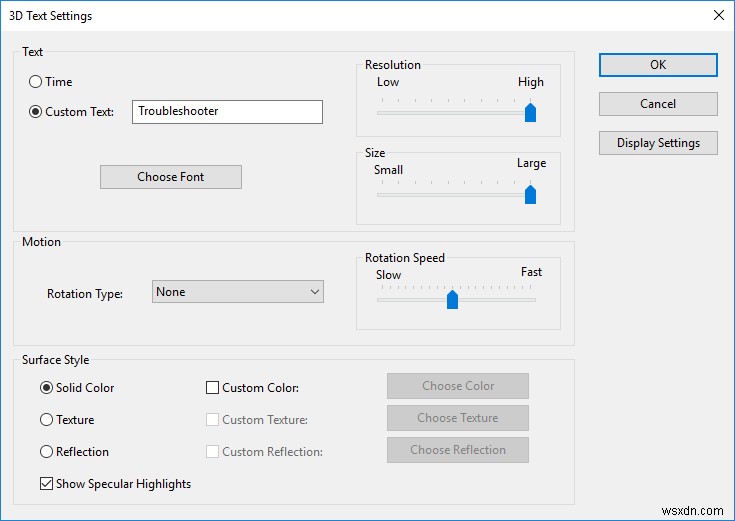Click the Small end of the Size track
The height and width of the screenshot is (521, 735).
coord(382,195)
